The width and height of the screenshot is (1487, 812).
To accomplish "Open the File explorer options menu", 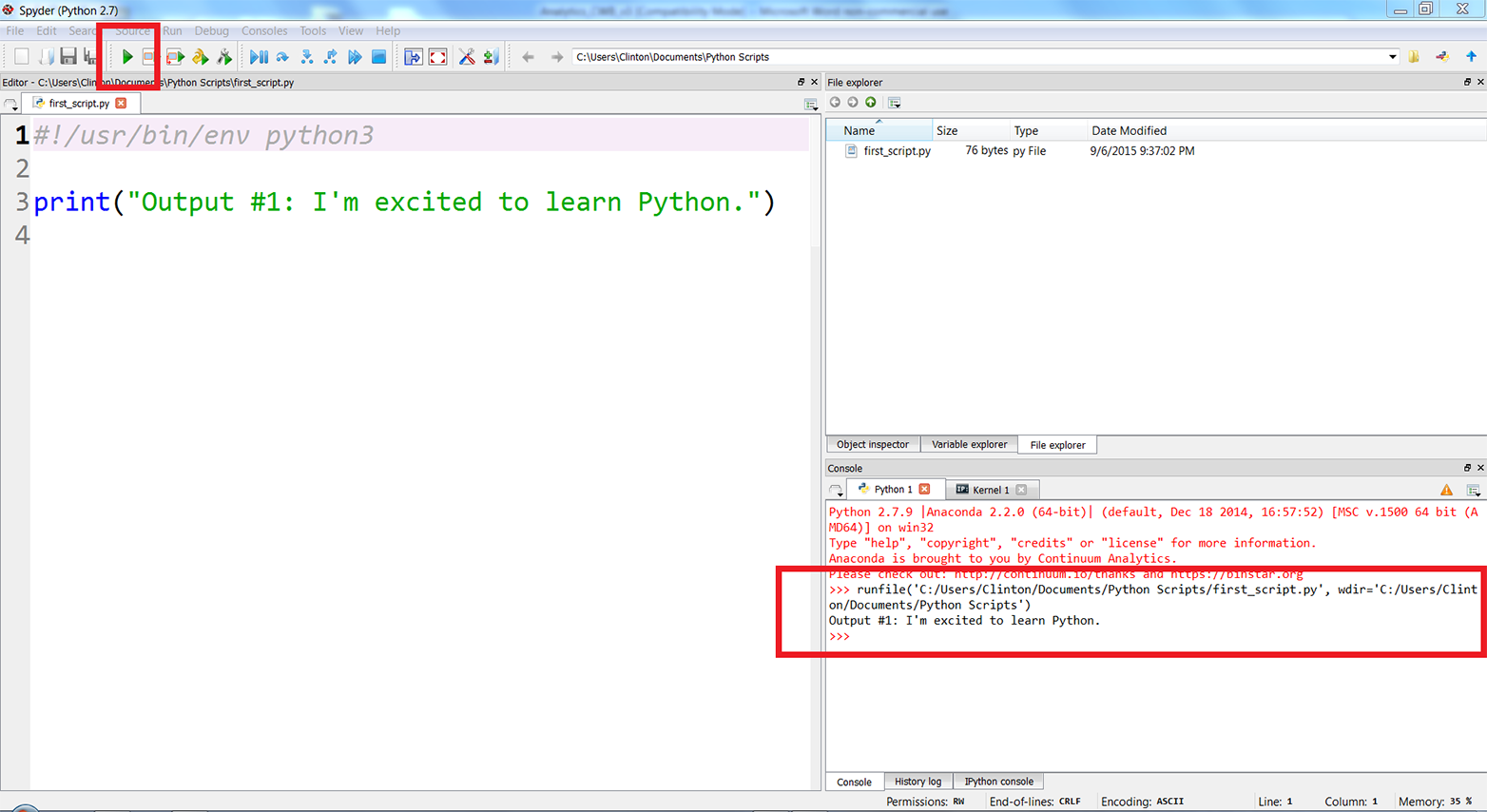I will tap(895, 103).
